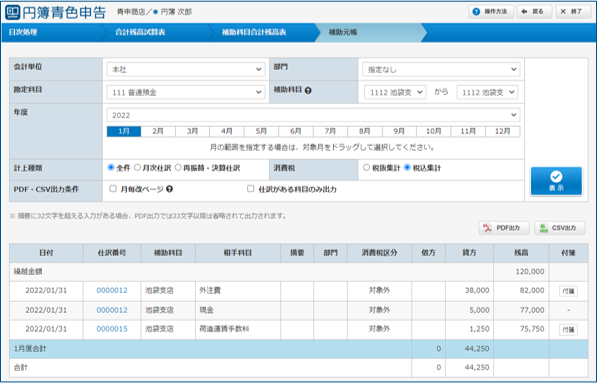Select the 税抜集計 radio button
Viewport: 597px width, 383px height.
[366, 168]
